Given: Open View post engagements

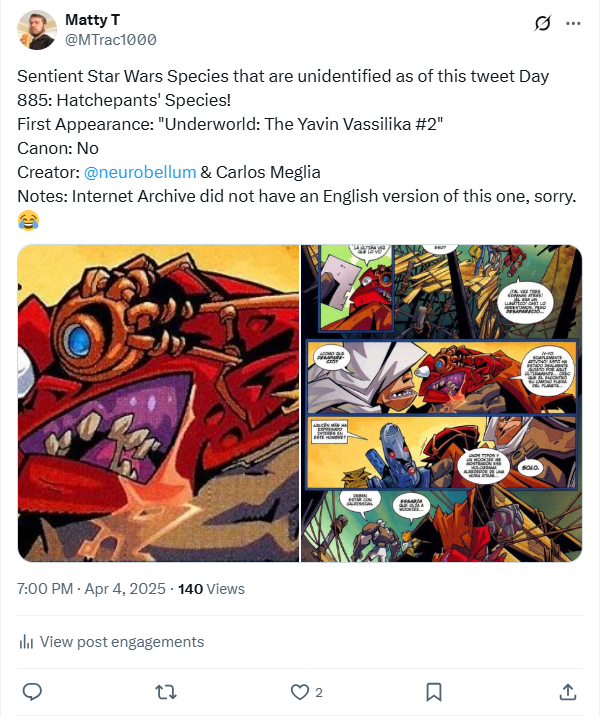Looking at the screenshot, I should pyautogui.click(x=121, y=642).
